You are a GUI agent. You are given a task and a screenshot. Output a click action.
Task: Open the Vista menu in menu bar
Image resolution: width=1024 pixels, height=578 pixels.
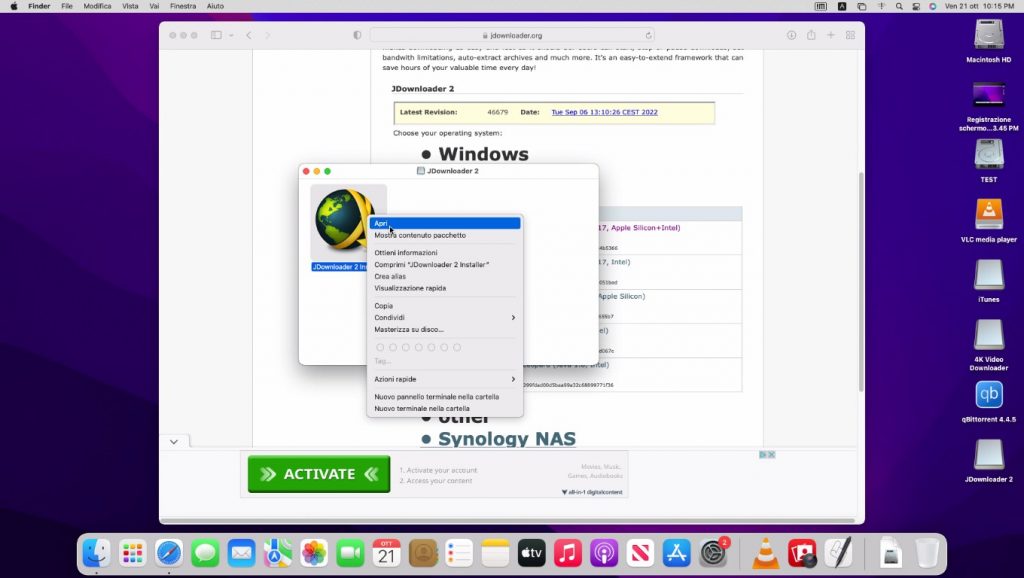tap(130, 6)
